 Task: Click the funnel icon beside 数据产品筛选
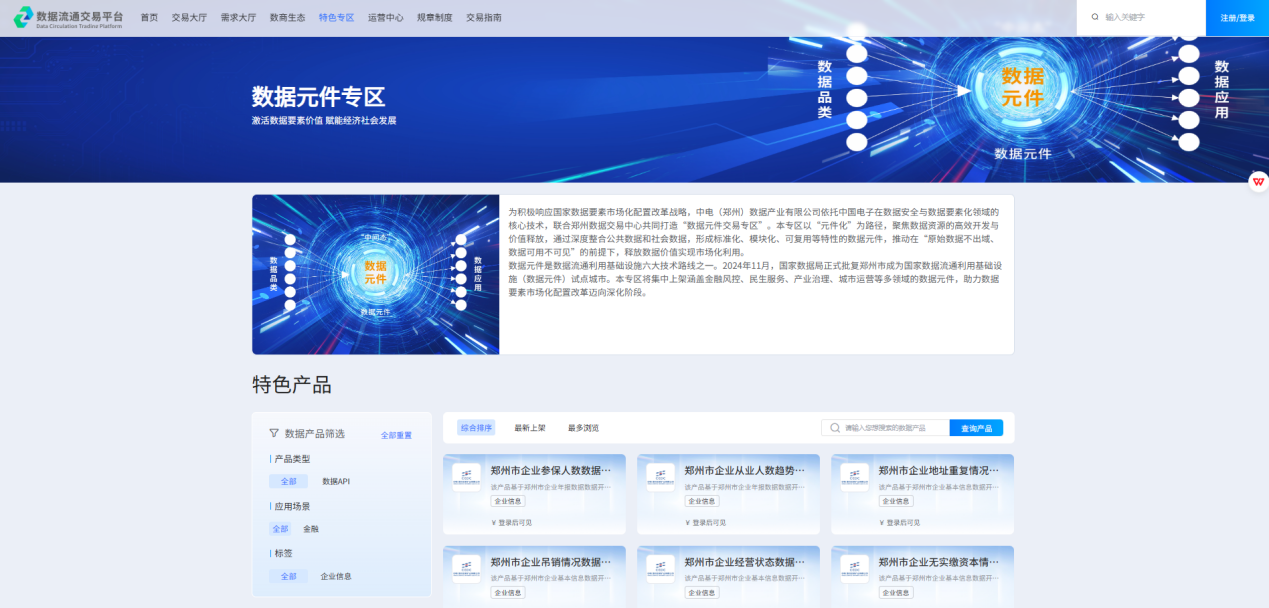click(274, 433)
